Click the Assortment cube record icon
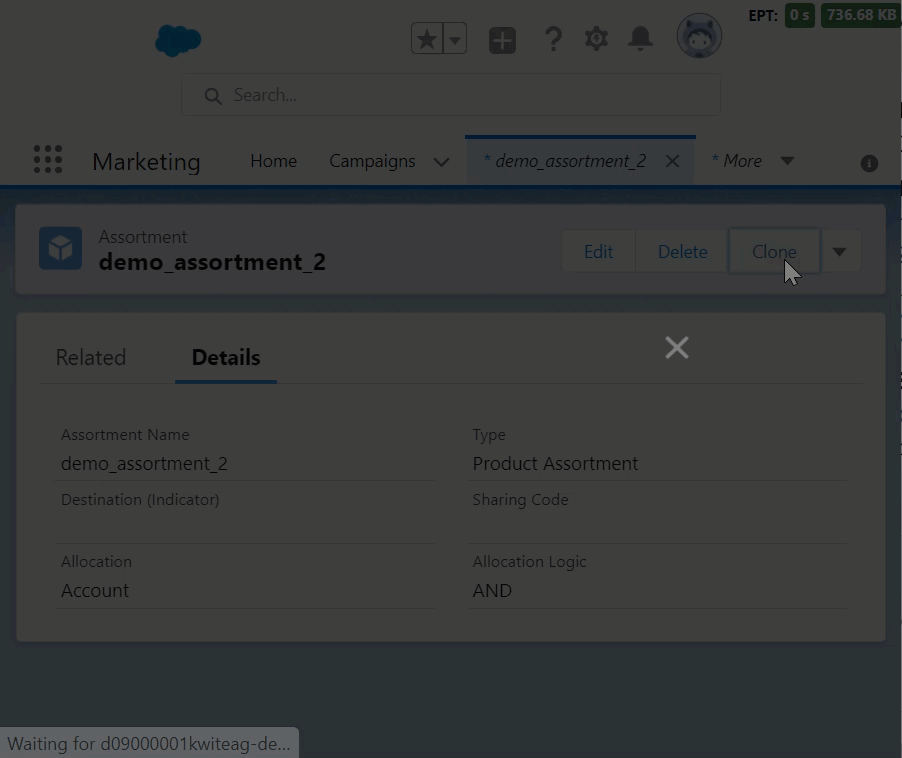 [60, 249]
